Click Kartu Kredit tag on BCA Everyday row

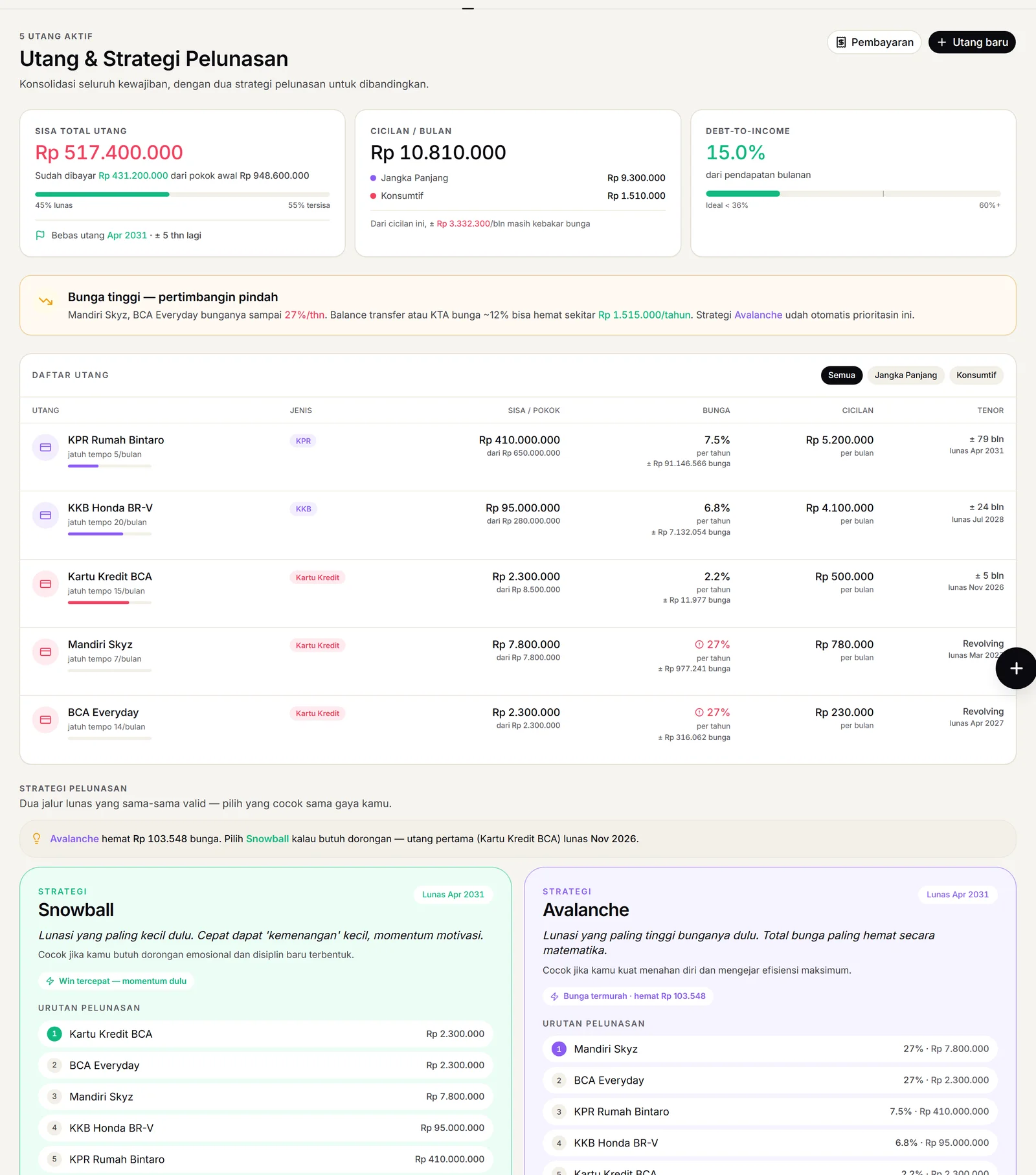pyautogui.click(x=317, y=713)
